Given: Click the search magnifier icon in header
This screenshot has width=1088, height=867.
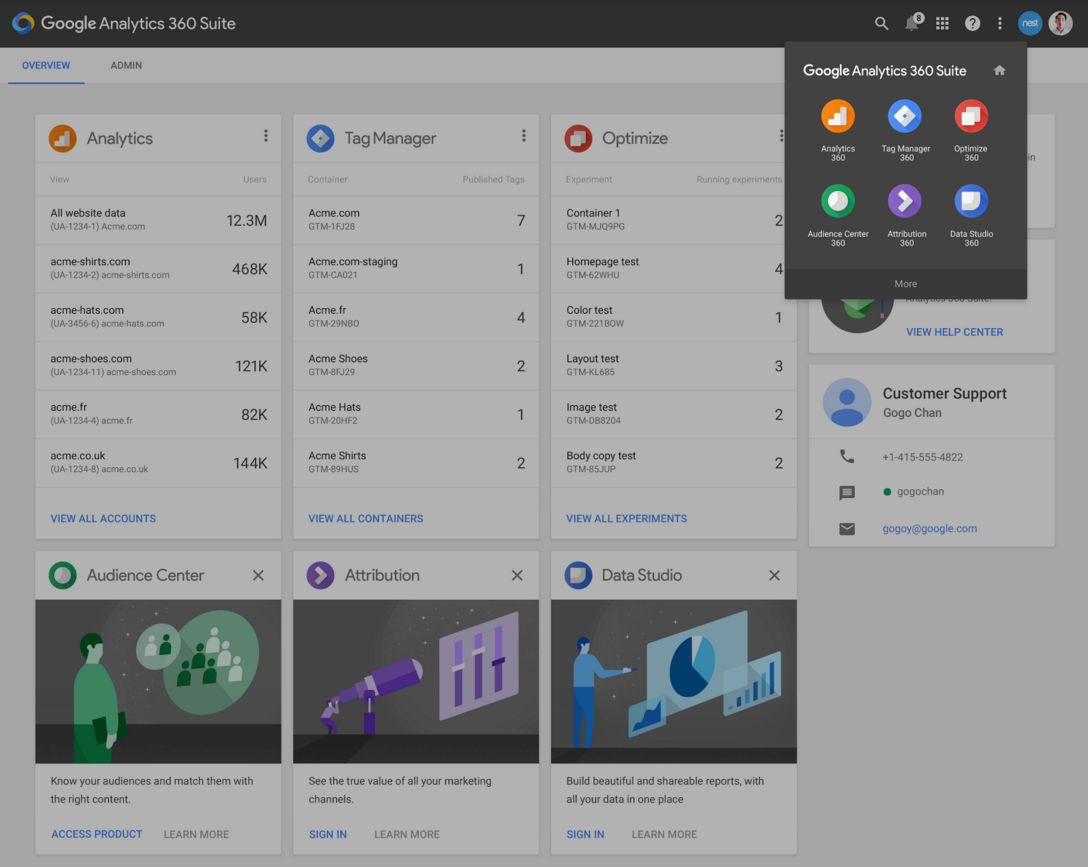Looking at the screenshot, I should point(881,24).
